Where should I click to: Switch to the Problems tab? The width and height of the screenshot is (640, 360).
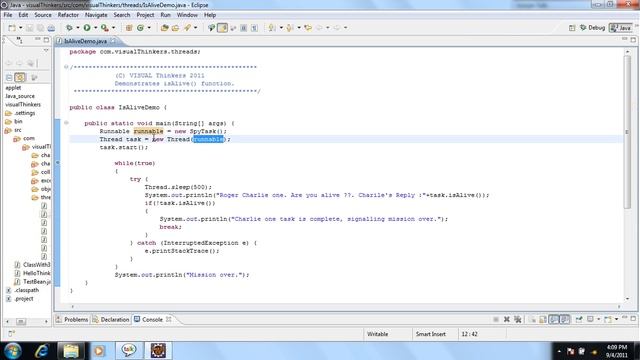coord(72,320)
